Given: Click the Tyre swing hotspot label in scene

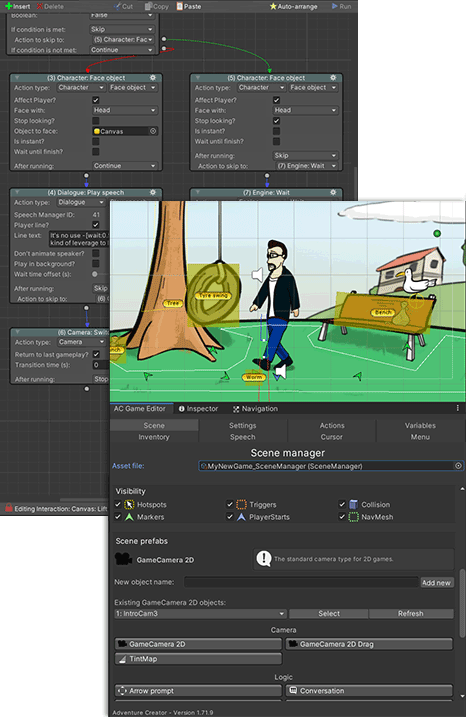Looking at the screenshot, I should point(214,295).
